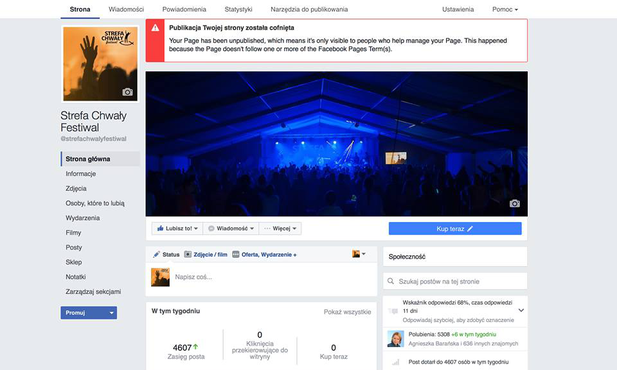617x370 pixels.
Task: Expand the Promuj button arrow
Action: pos(111,313)
